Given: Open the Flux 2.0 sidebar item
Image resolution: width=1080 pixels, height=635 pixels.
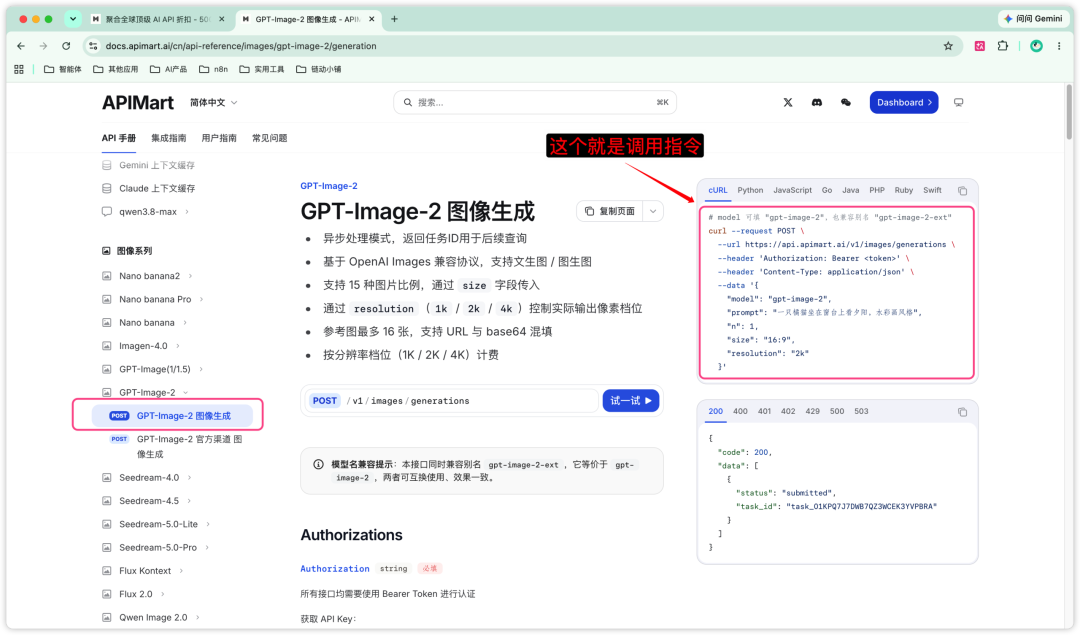Looking at the screenshot, I should pyautogui.click(x=136, y=594).
